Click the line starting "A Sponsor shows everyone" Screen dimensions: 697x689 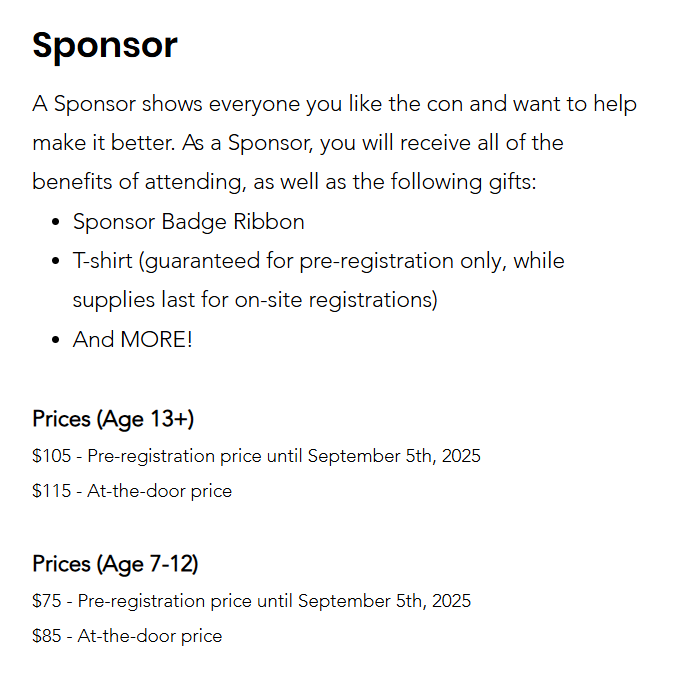click(334, 104)
